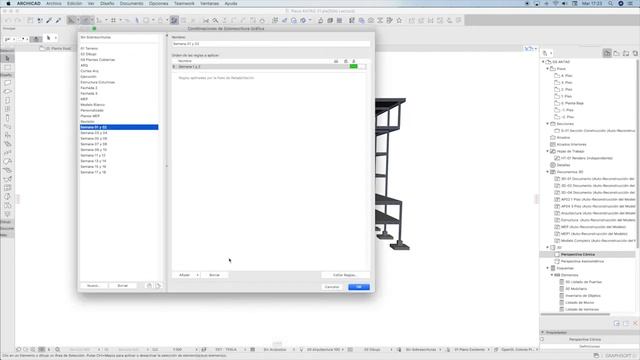
Task: Click the Undo arrow in the toolbar
Action: click(8, 20)
